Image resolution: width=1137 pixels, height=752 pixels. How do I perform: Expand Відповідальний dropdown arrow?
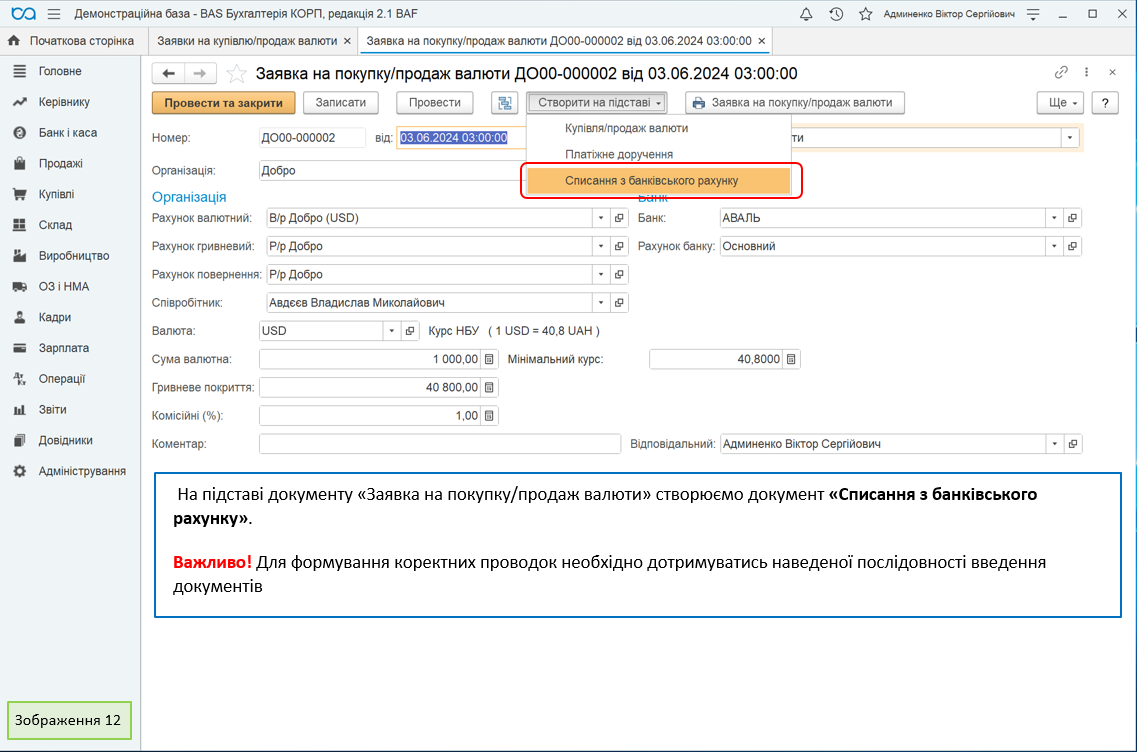tap(1054, 444)
